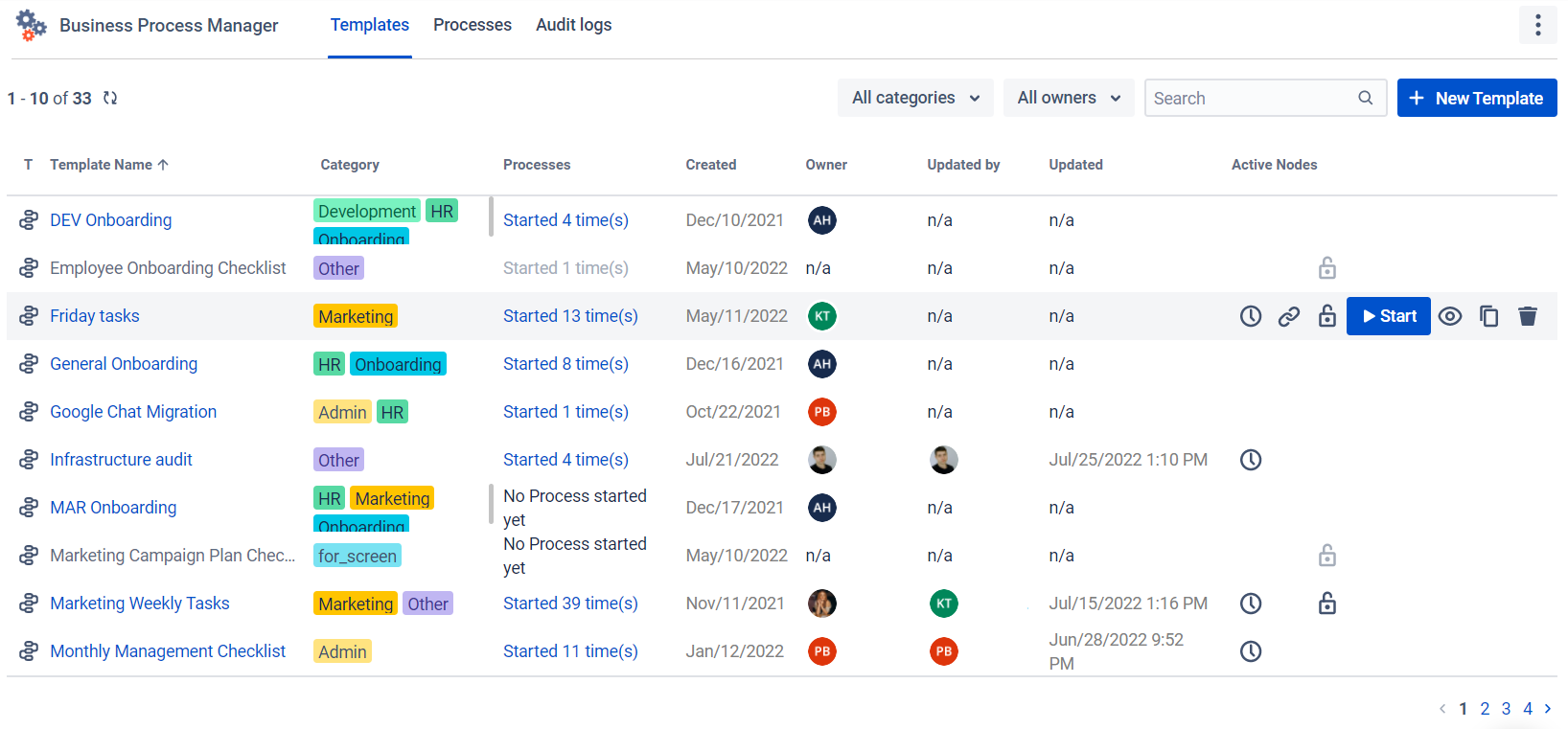
Task: Start the Friday tasks process
Action: (1389, 316)
